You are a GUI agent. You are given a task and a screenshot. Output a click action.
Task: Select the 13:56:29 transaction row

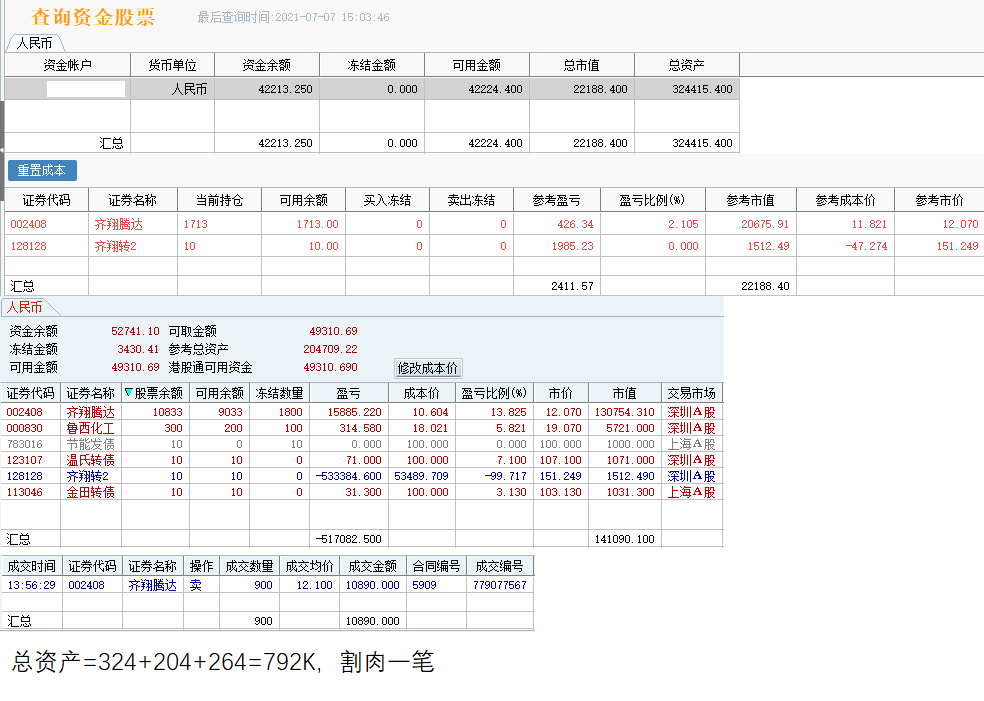pos(30,585)
